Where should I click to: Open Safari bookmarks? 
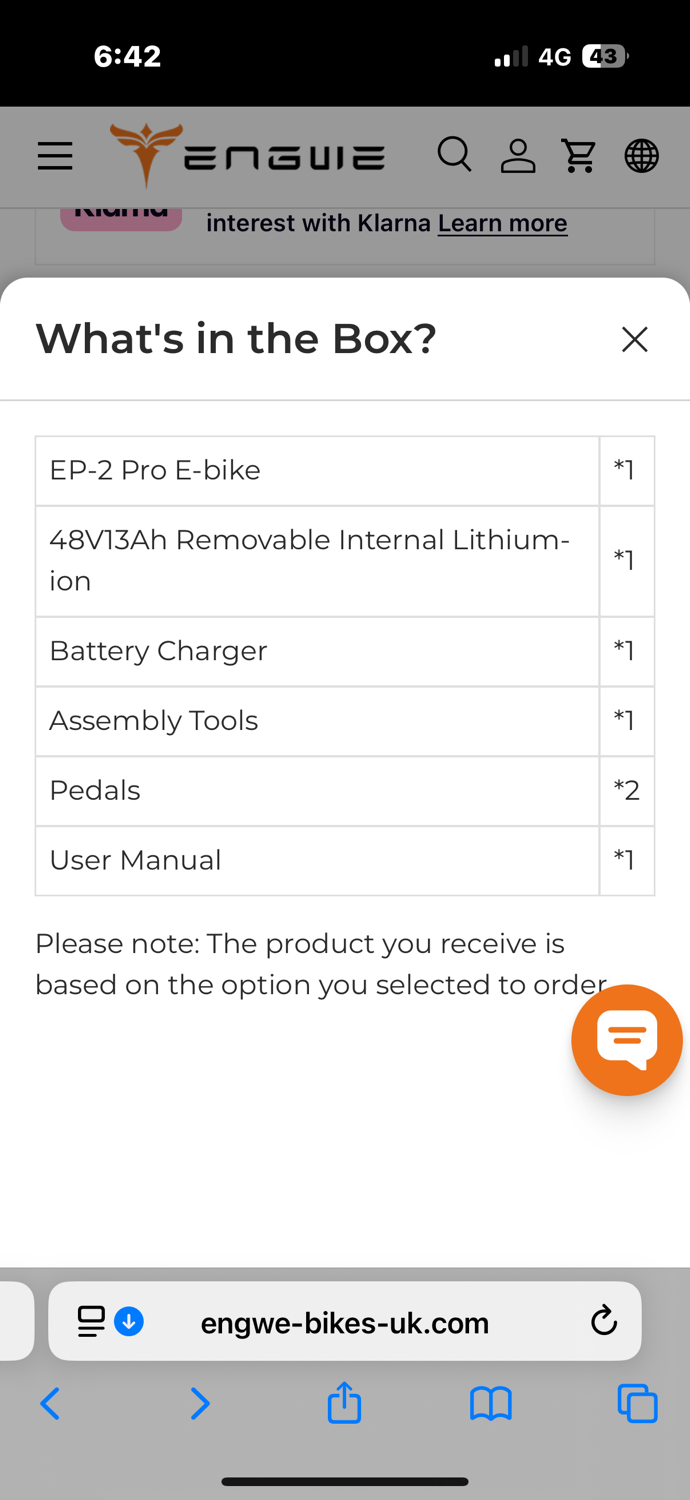[491, 1404]
